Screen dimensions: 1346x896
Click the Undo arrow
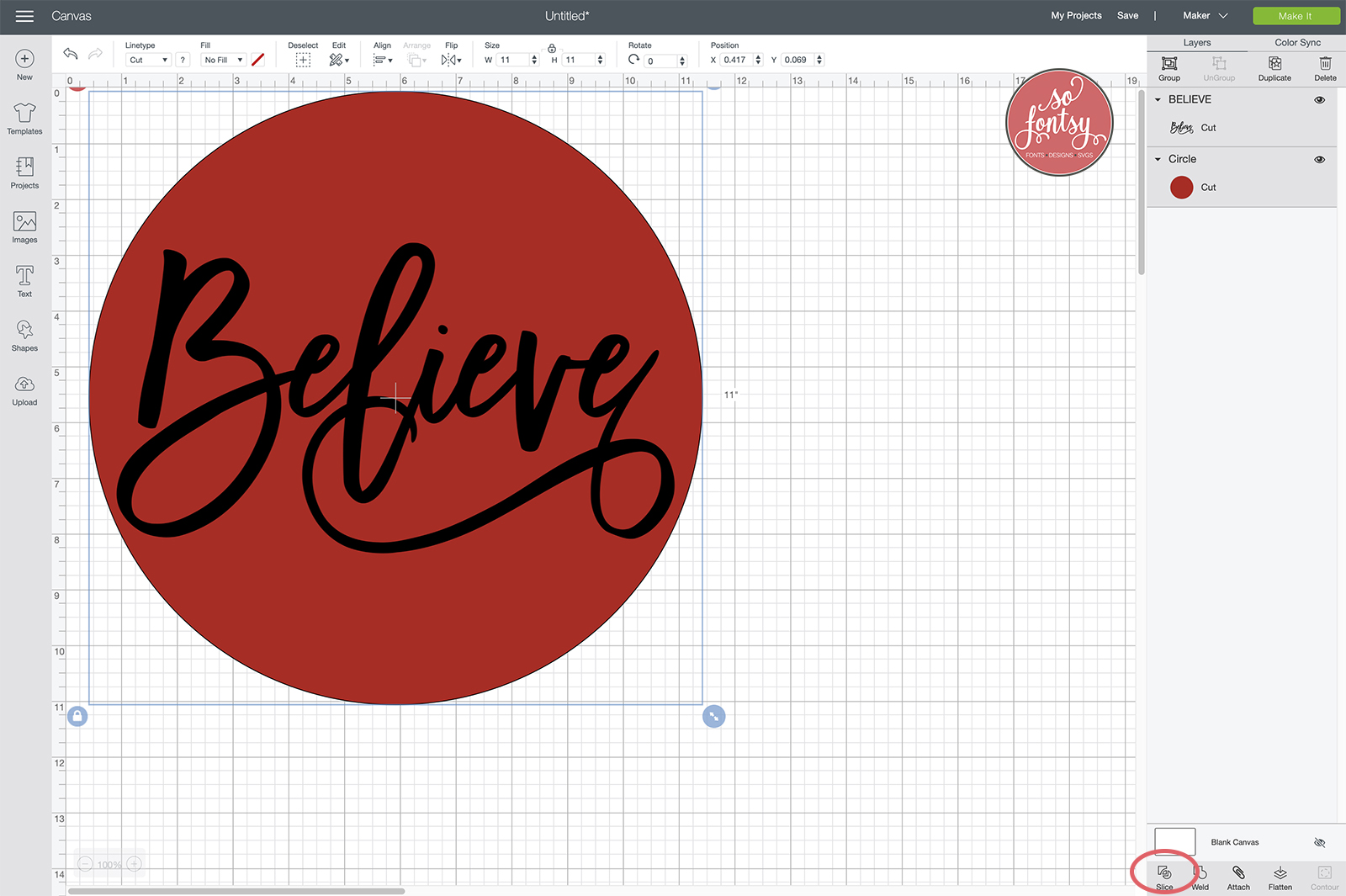71,54
